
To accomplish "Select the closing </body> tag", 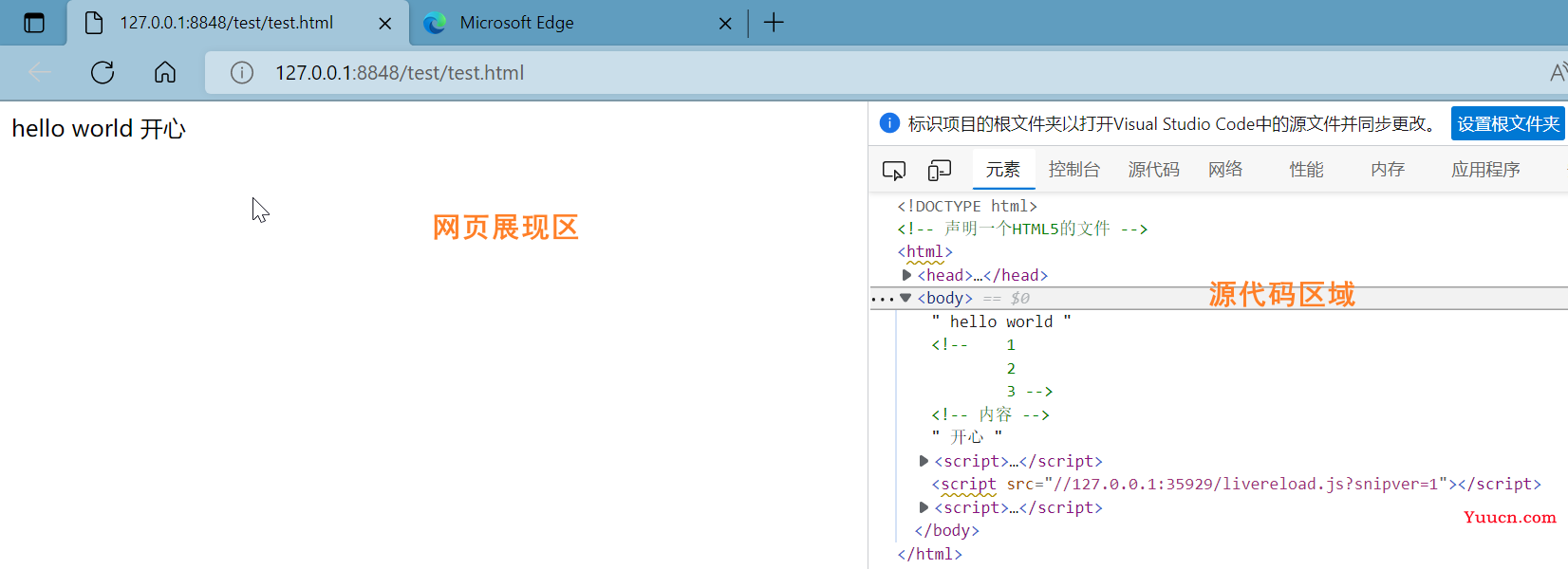I will tap(946, 530).
